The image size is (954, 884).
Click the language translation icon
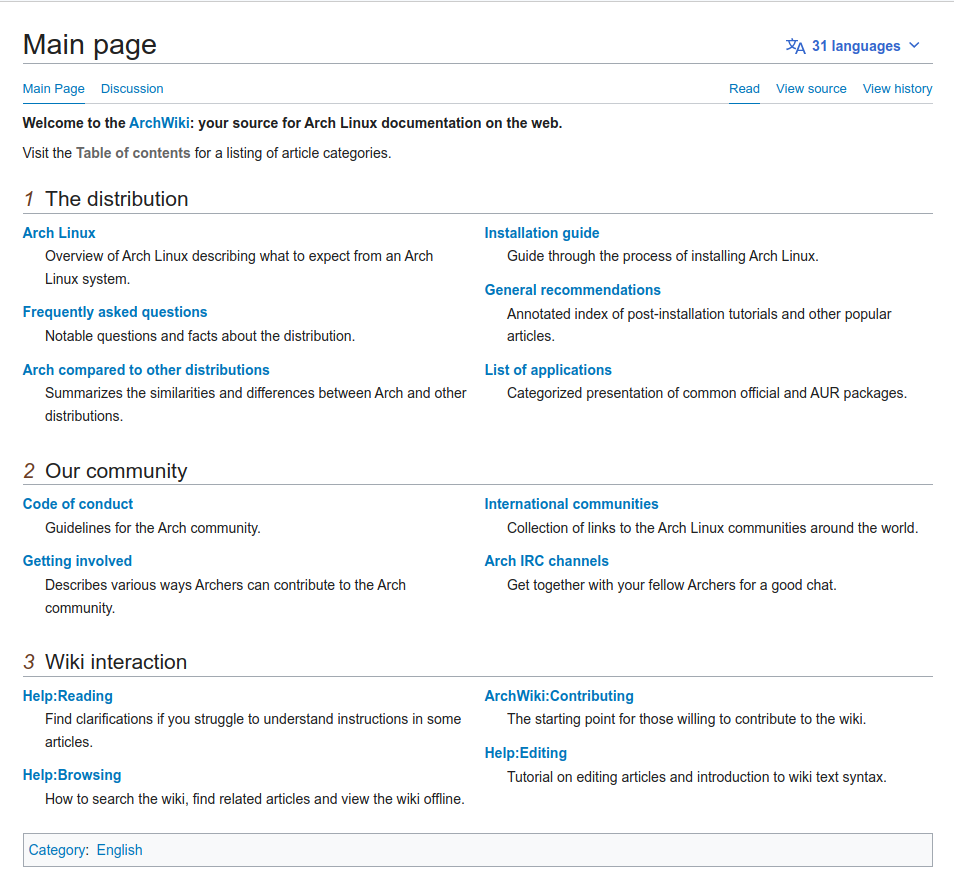coord(795,46)
